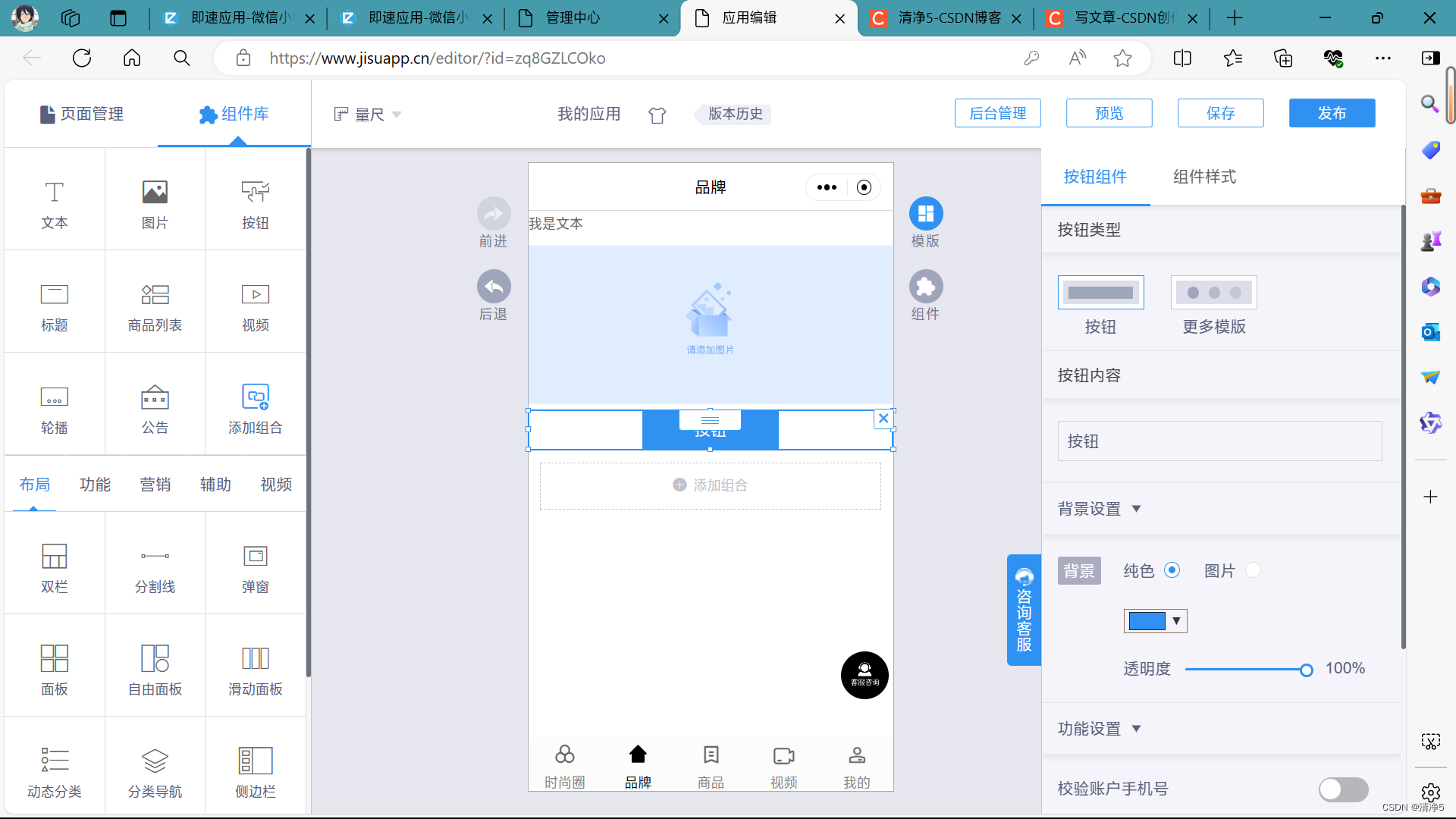Click the 发布 publish button
The image size is (1456, 819).
(x=1331, y=113)
